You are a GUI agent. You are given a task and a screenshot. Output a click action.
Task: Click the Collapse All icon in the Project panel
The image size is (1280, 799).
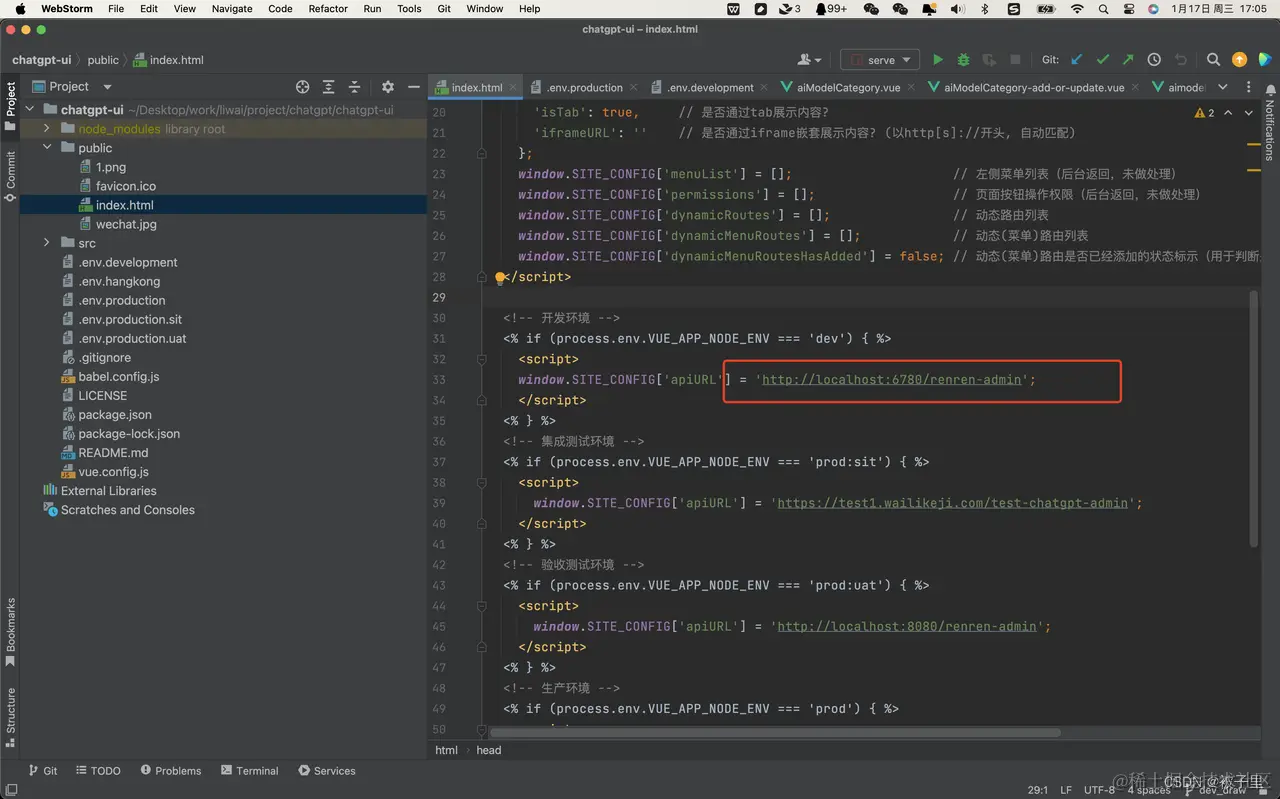(354, 87)
